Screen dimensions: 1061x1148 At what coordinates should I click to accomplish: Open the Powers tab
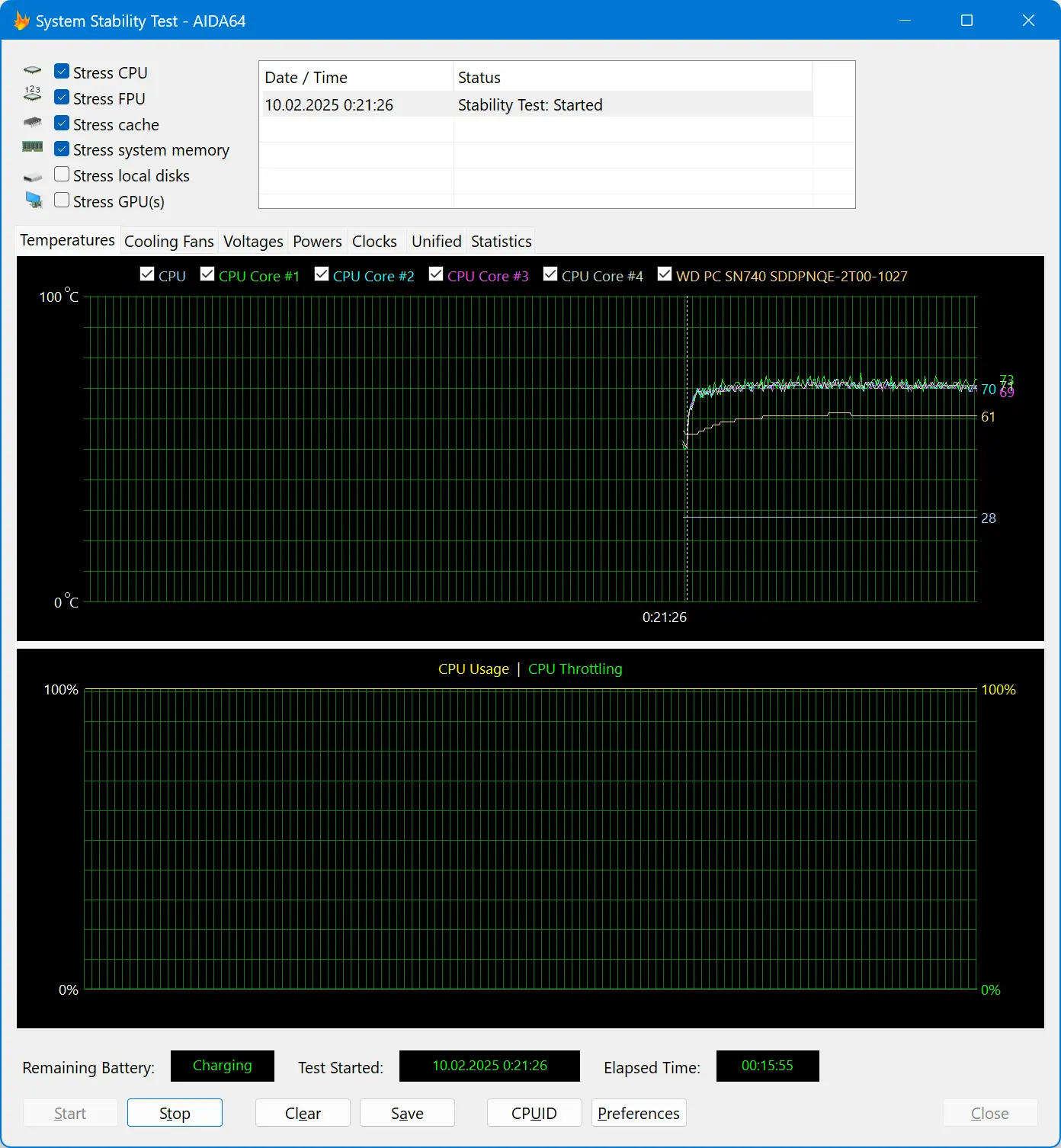(x=317, y=242)
